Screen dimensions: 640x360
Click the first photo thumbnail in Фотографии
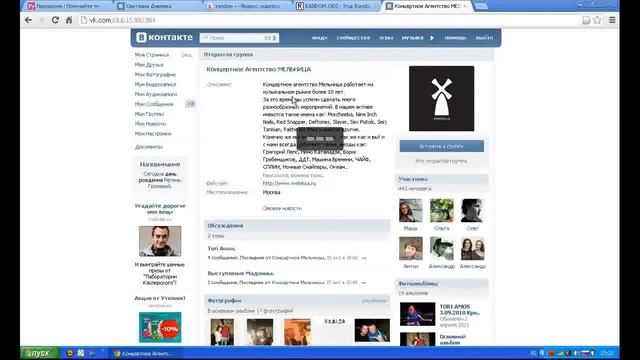click(x=222, y=332)
